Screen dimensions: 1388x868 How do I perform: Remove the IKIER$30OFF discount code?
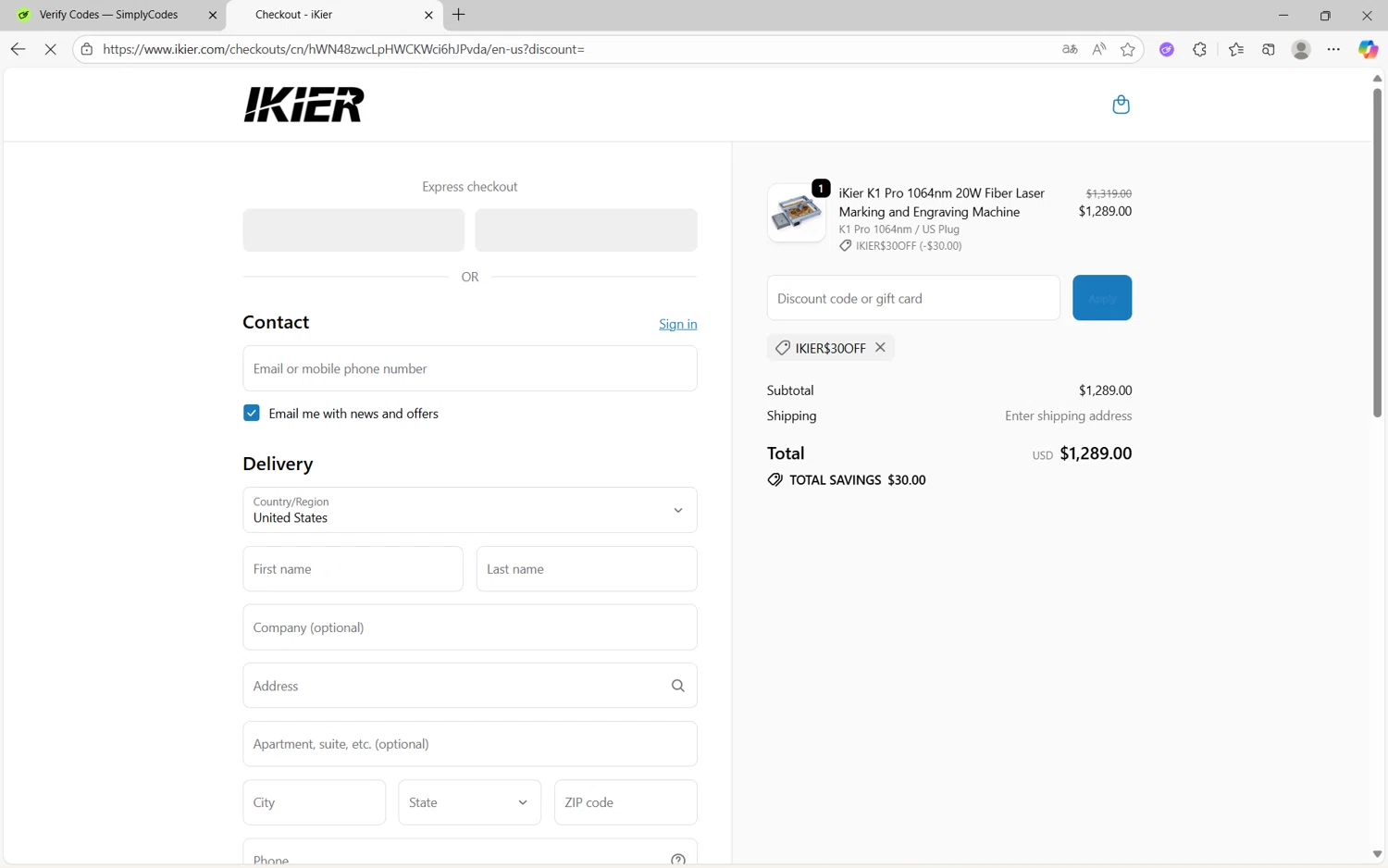[x=880, y=347]
